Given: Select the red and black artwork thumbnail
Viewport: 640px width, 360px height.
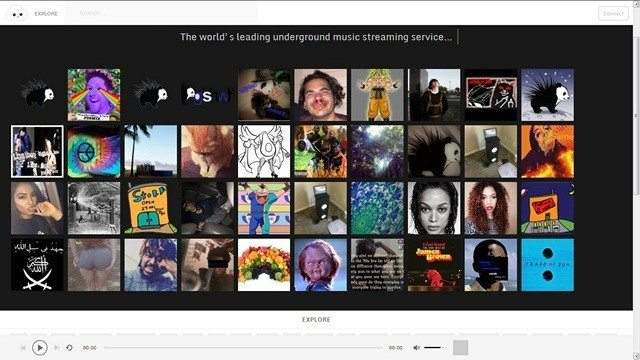Looking at the screenshot, I should click(491, 95).
